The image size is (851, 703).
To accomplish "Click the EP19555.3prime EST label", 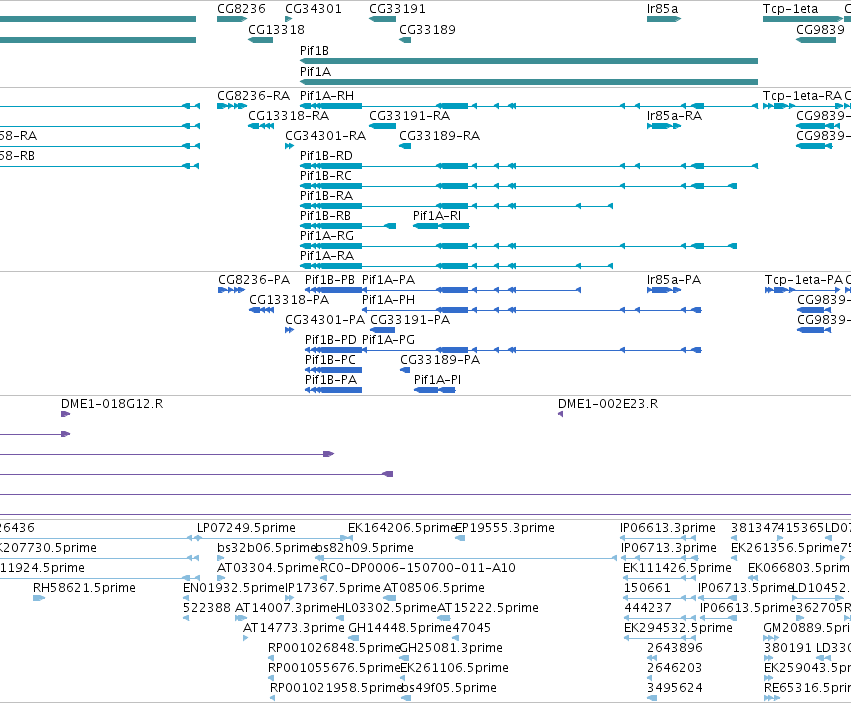I will tap(505, 528).
